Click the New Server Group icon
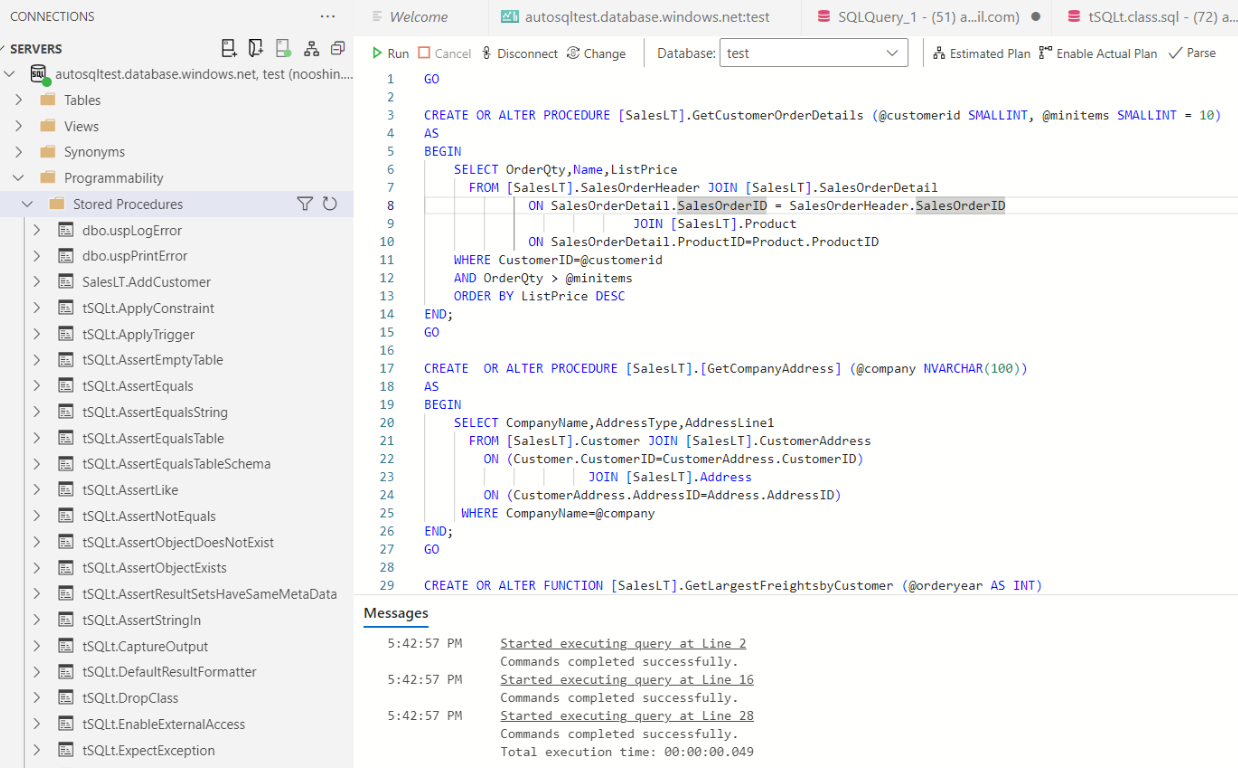 tap(256, 48)
